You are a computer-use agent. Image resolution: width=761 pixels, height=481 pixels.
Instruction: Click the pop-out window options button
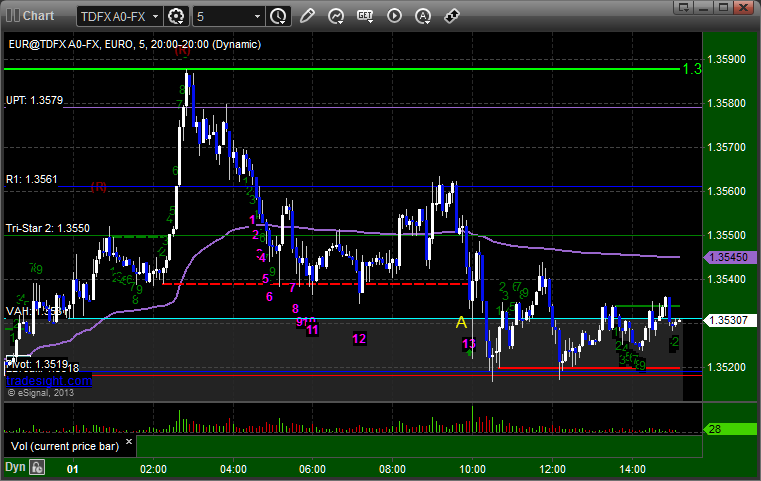(x=684, y=7)
